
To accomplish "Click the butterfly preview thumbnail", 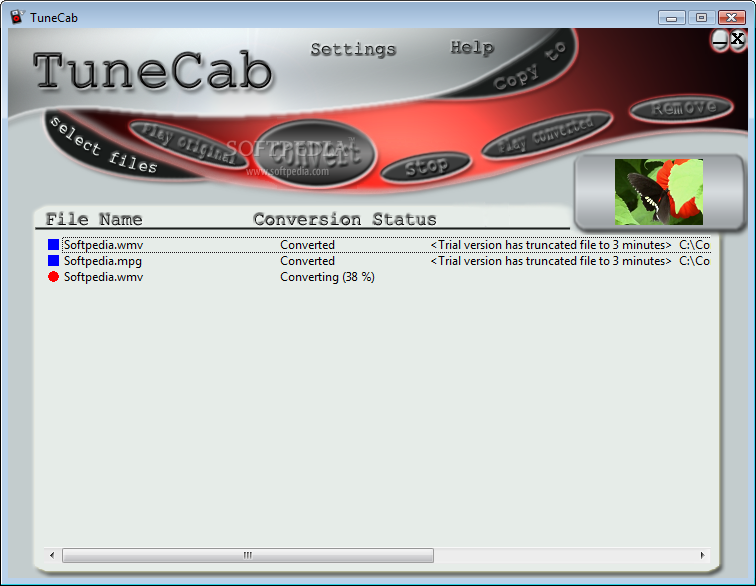I will (659, 192).
